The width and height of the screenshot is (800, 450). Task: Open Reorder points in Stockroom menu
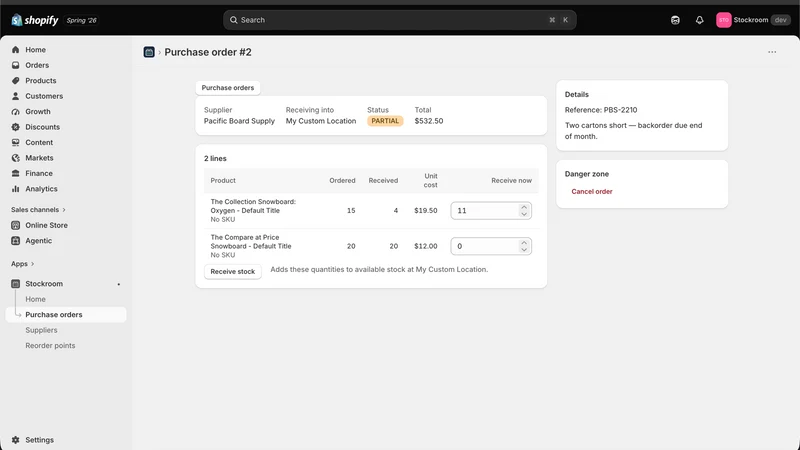(50, 345)
